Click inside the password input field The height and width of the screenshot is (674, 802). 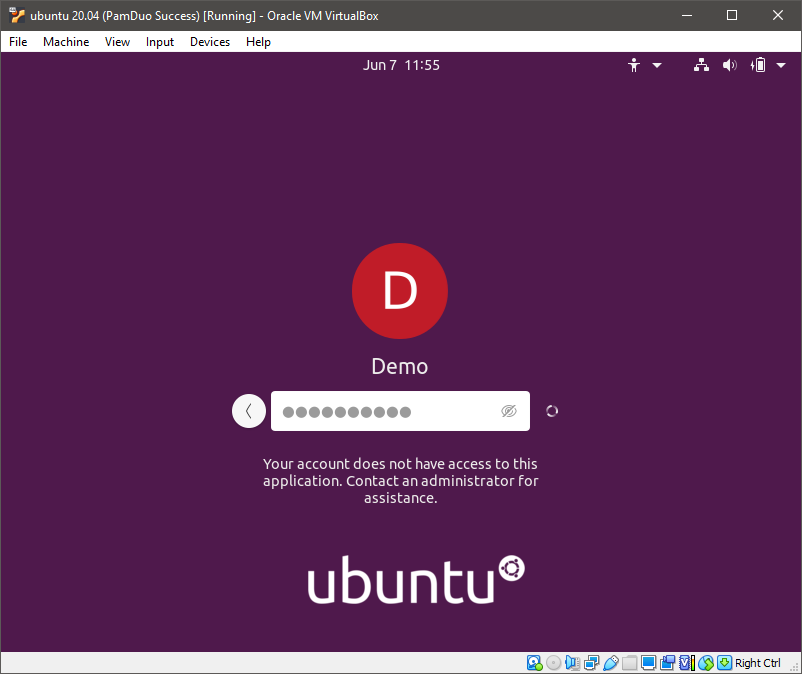coord(400,411)
